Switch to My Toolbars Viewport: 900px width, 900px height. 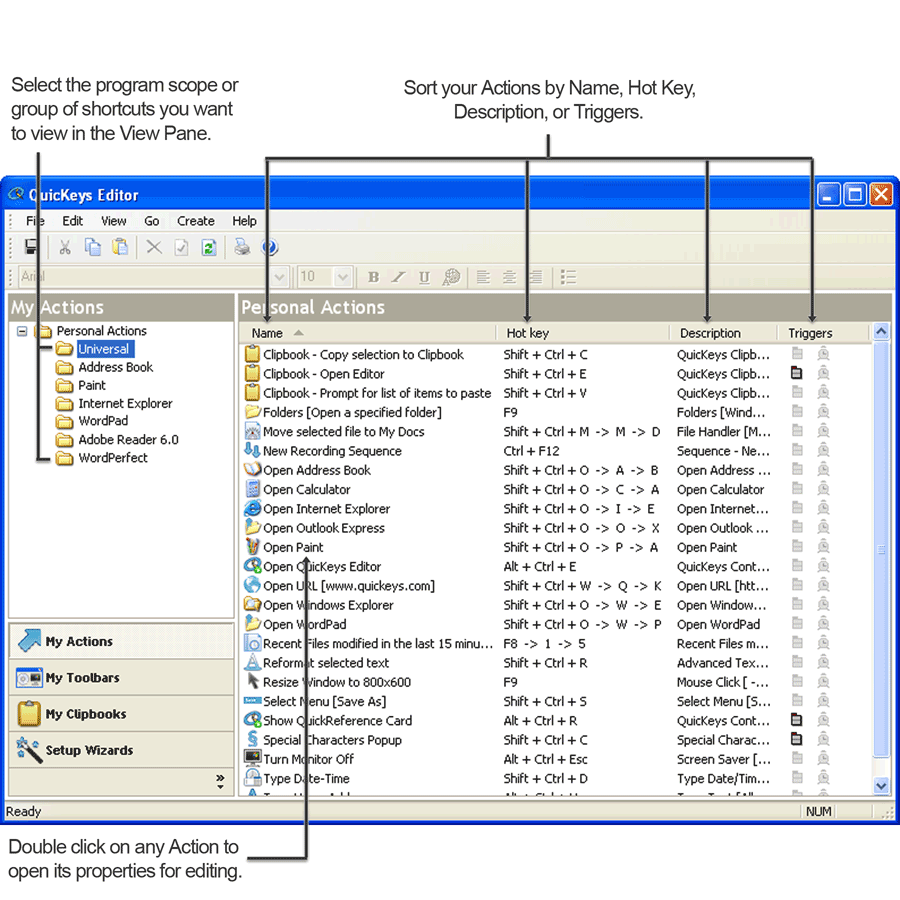(122, 678)
